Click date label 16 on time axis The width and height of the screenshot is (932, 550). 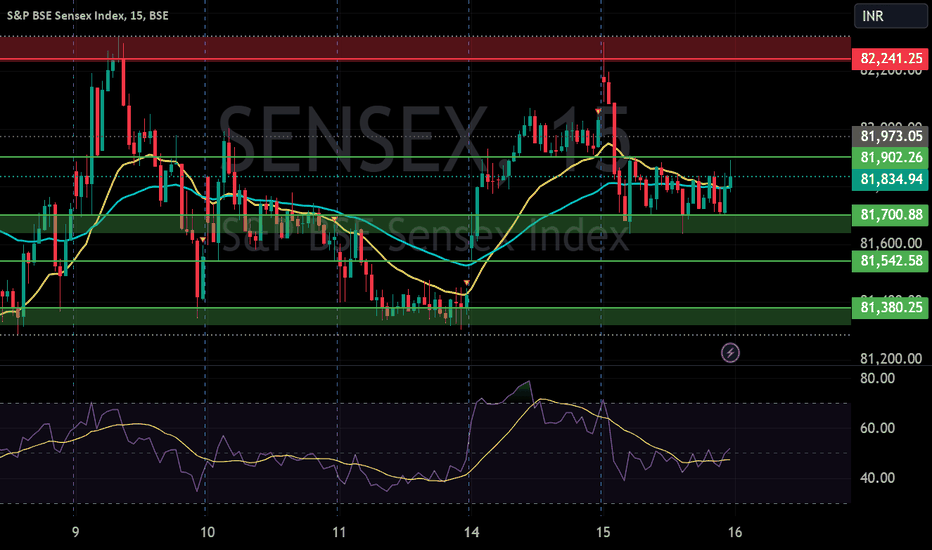click(735, 532)
